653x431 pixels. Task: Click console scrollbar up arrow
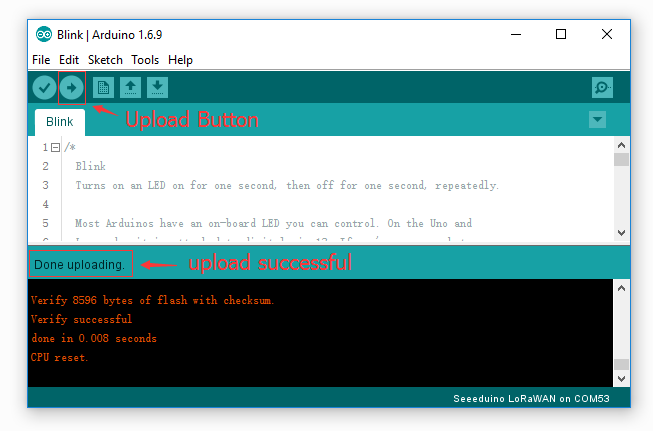[621, 288]
